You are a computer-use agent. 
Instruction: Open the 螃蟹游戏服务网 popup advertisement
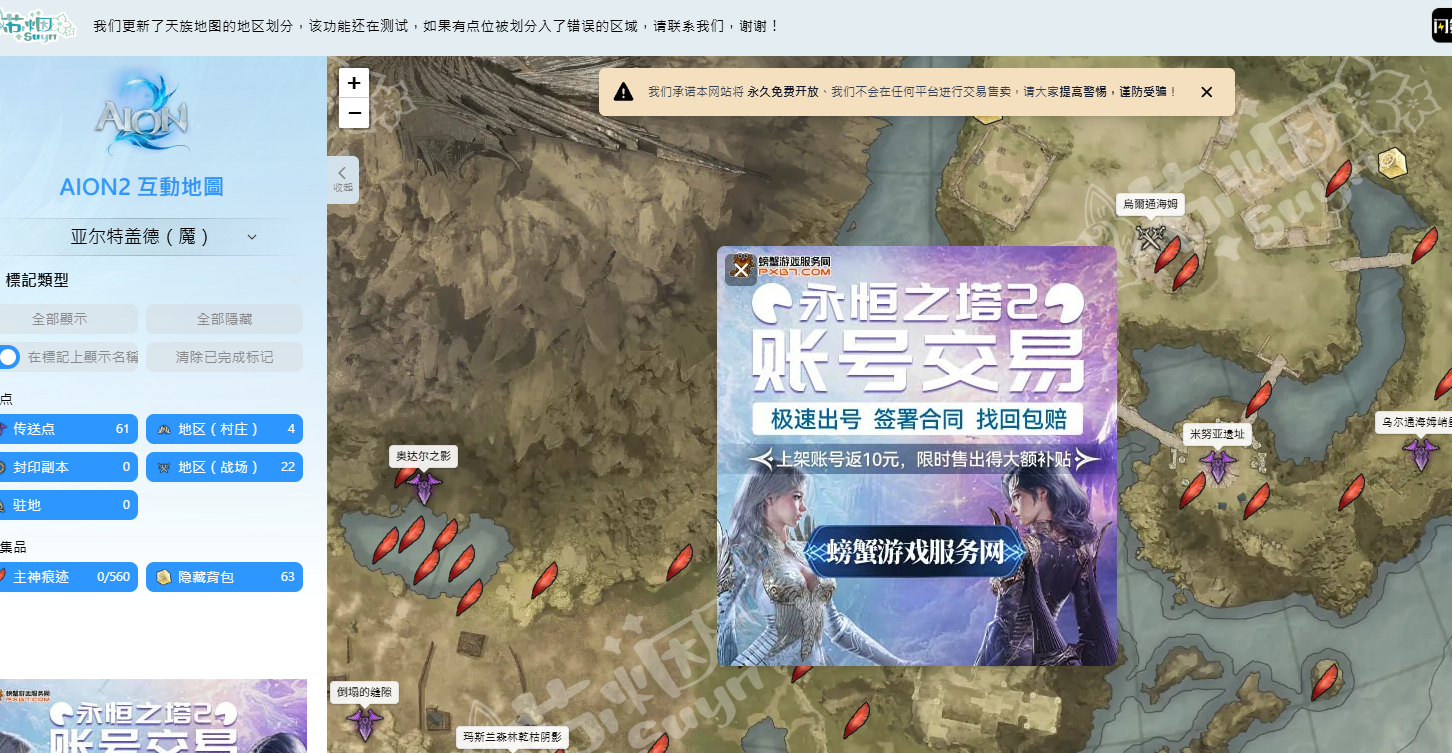coord(917,456)
